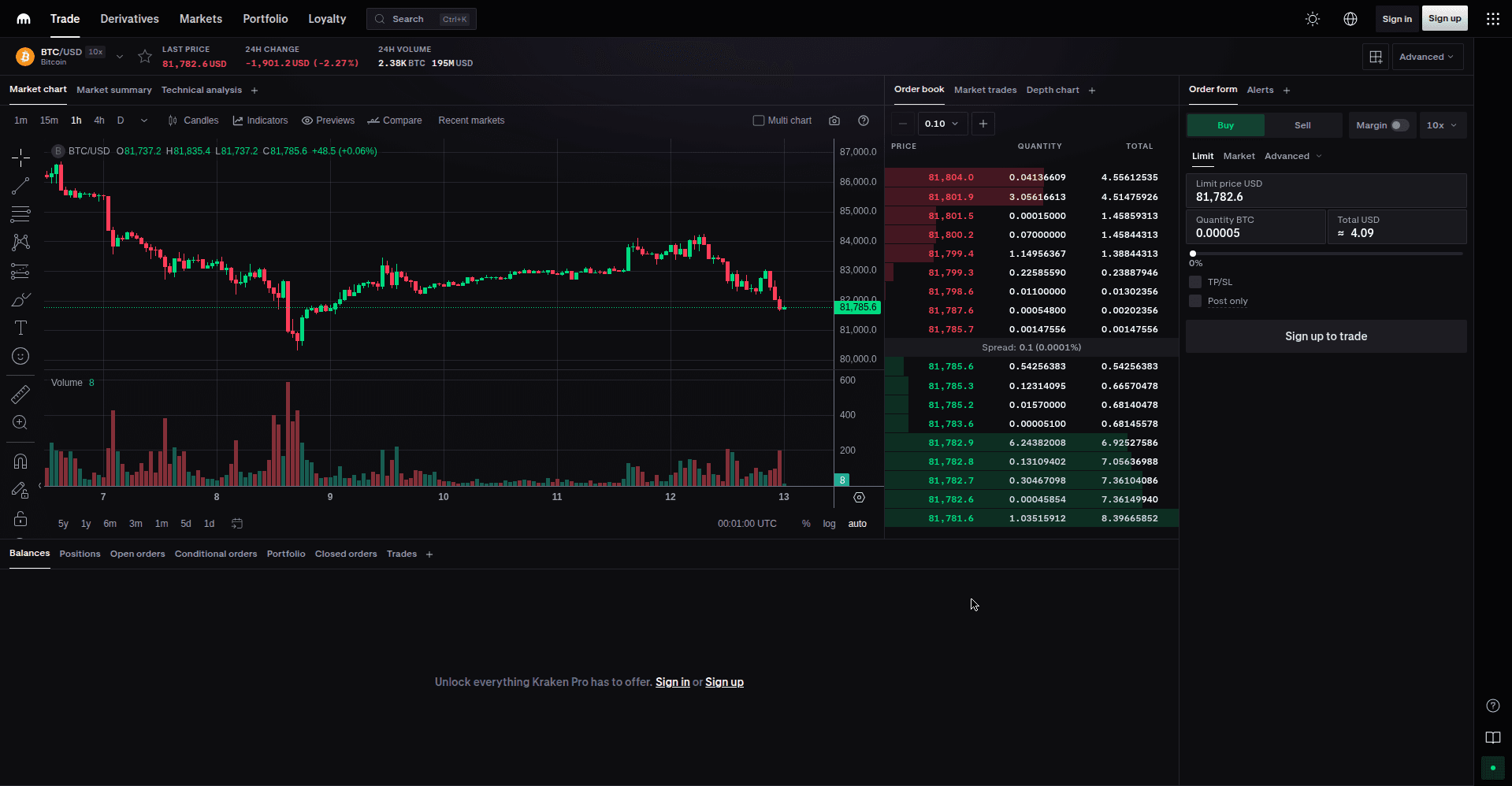Screen dimensions: 1512x786
Task: Open the 10x leverage dropdown
Action: coord(1442,125)
